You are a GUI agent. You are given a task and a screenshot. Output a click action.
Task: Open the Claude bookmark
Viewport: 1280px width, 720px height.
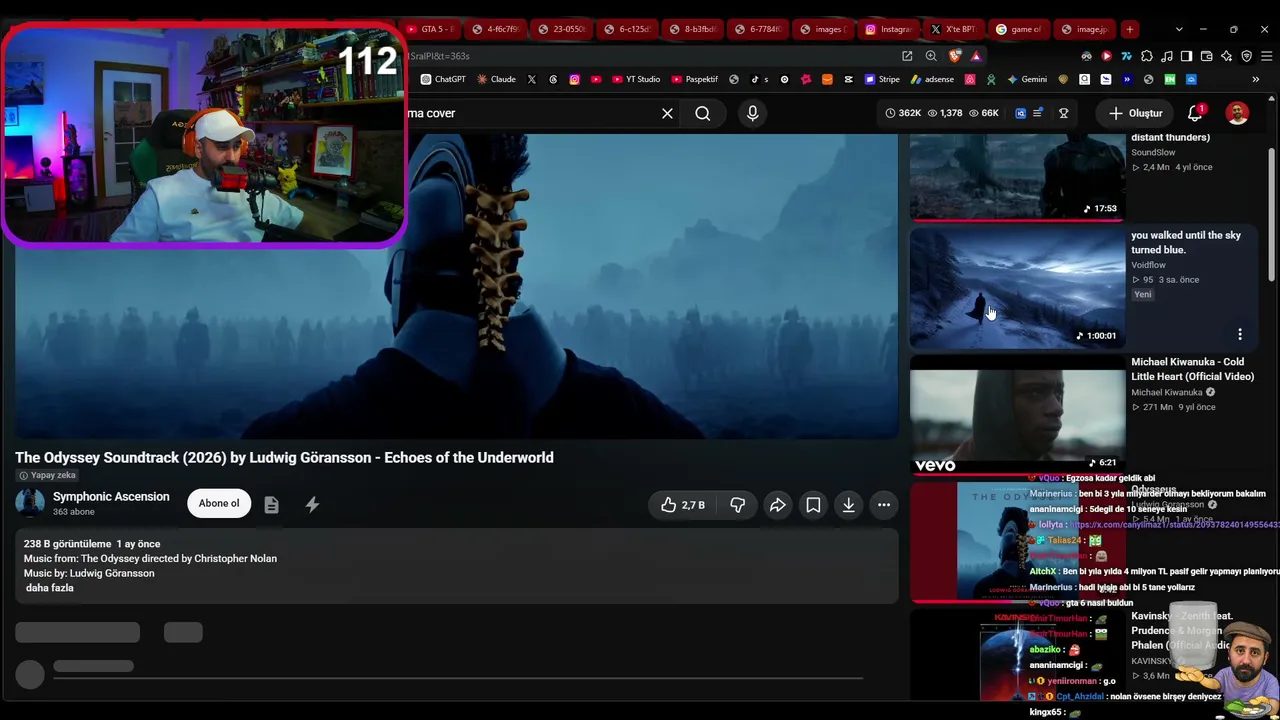[496, 79]
